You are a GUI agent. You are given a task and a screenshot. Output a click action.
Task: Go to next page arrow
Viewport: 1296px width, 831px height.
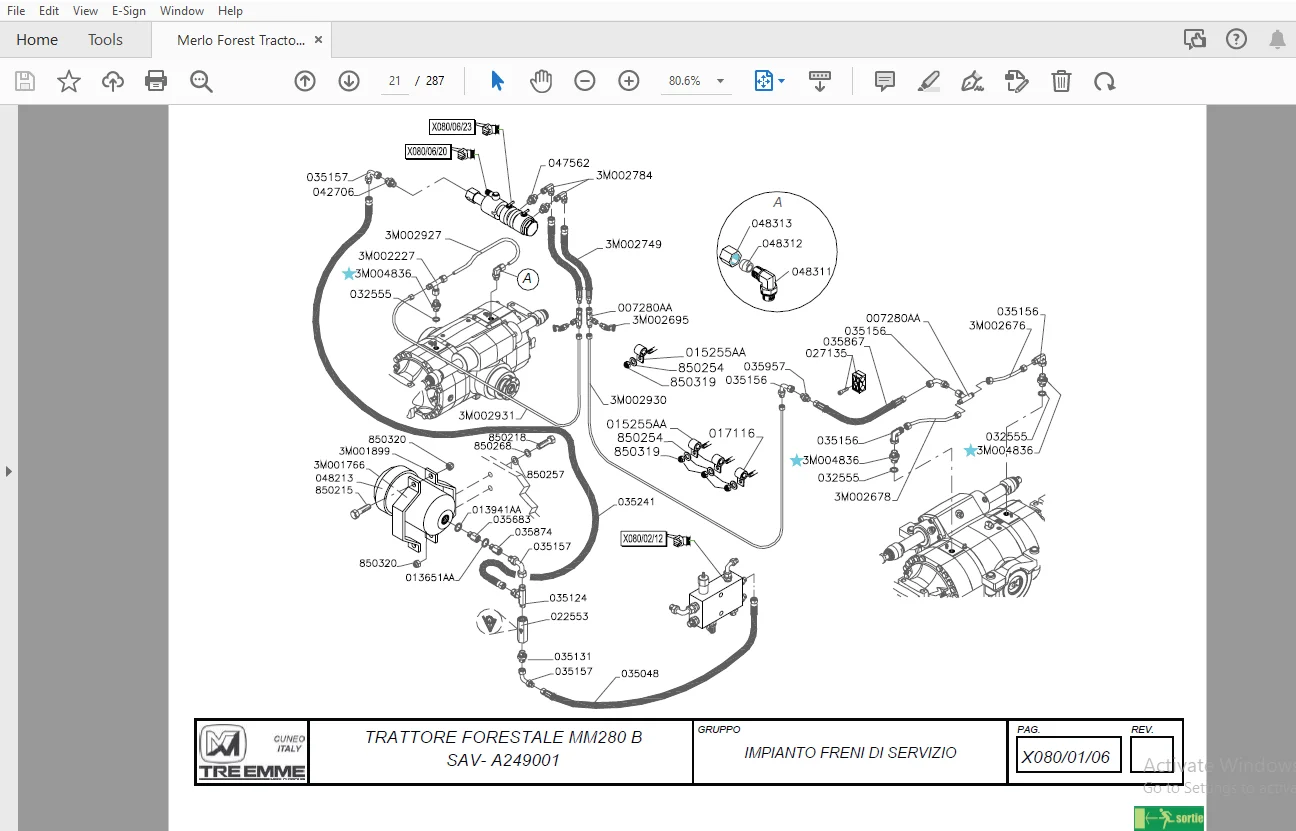click(349, 81)
